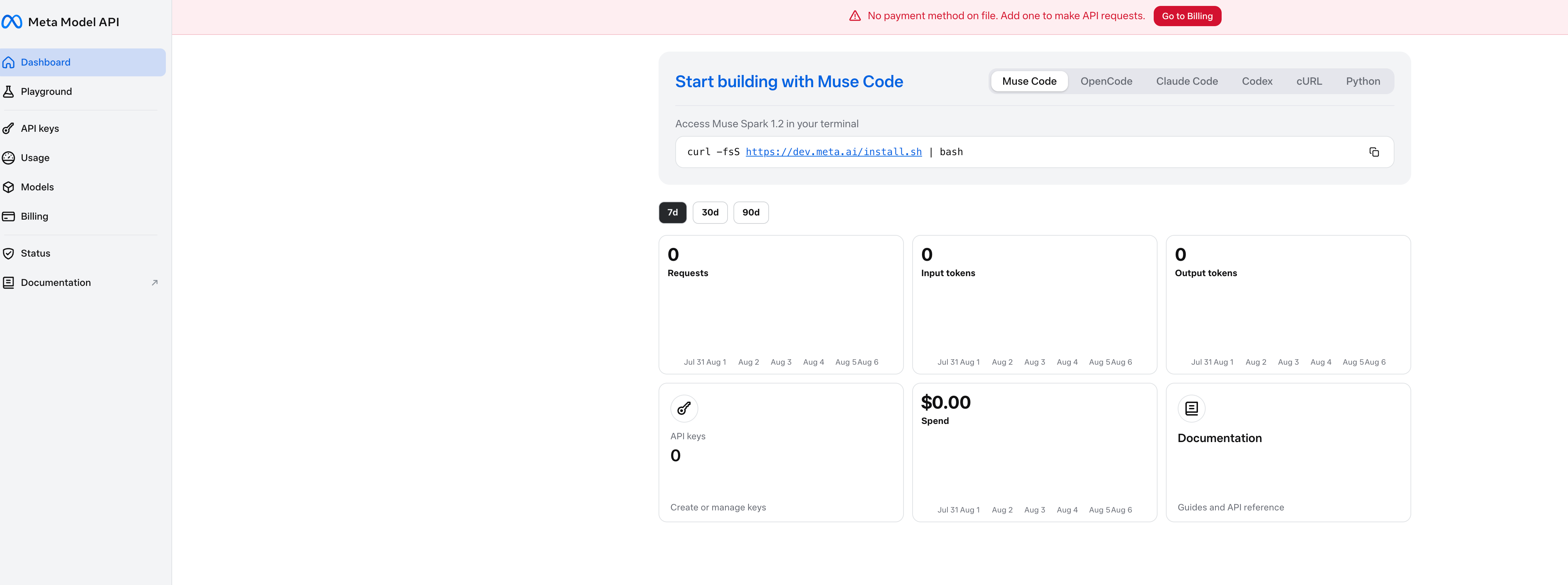The width and height of the screenshot is (1568, 585).
Task: Select the Muse Code tab
Action: 1029,82
